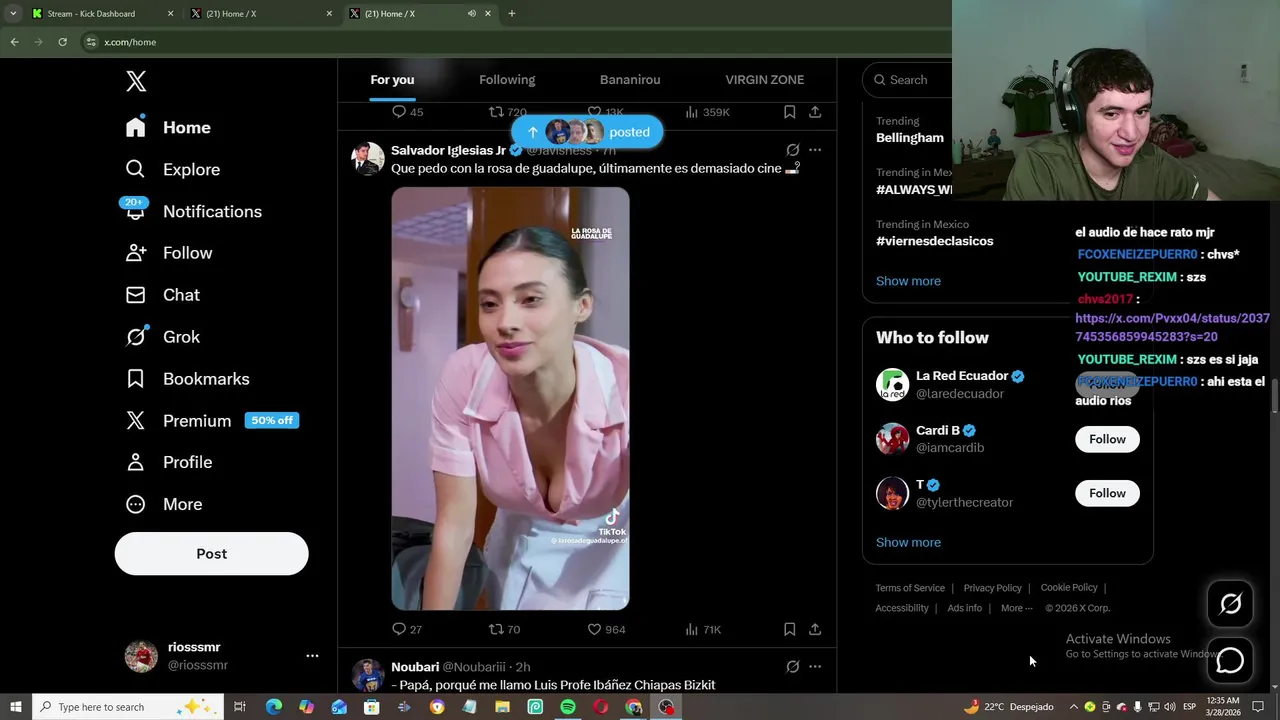
Task: Switch to the Bananirou tab
Action: [630, 80]
